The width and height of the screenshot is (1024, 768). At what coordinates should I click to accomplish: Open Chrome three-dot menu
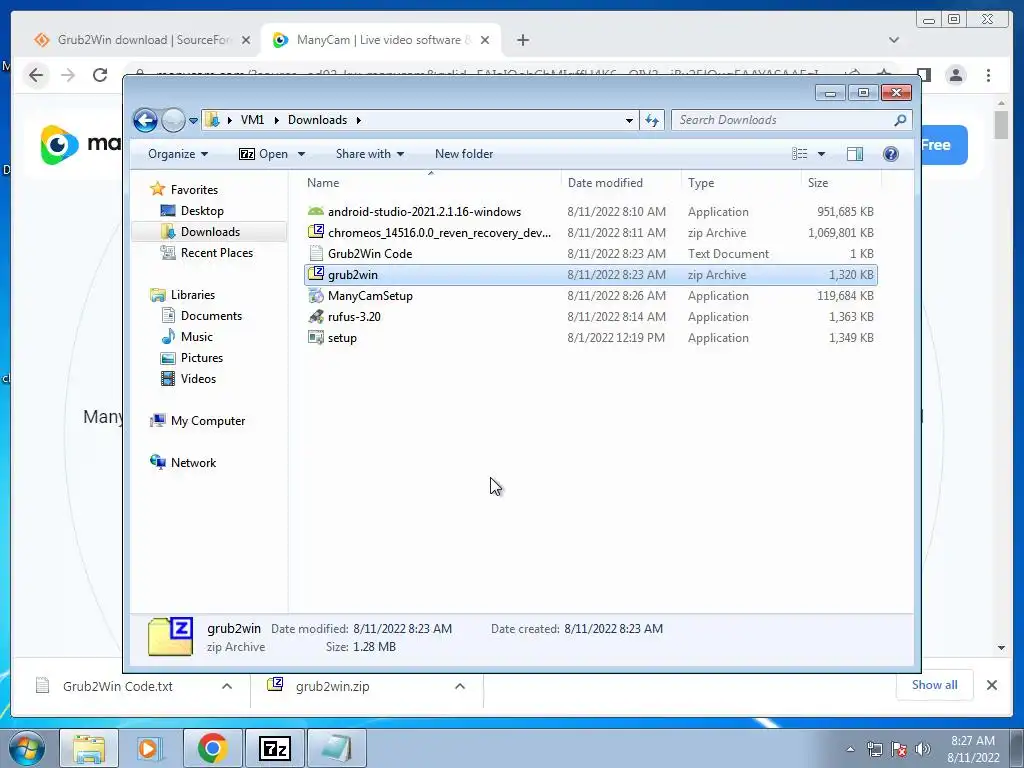pyautogui.click(x=989, y=75)
